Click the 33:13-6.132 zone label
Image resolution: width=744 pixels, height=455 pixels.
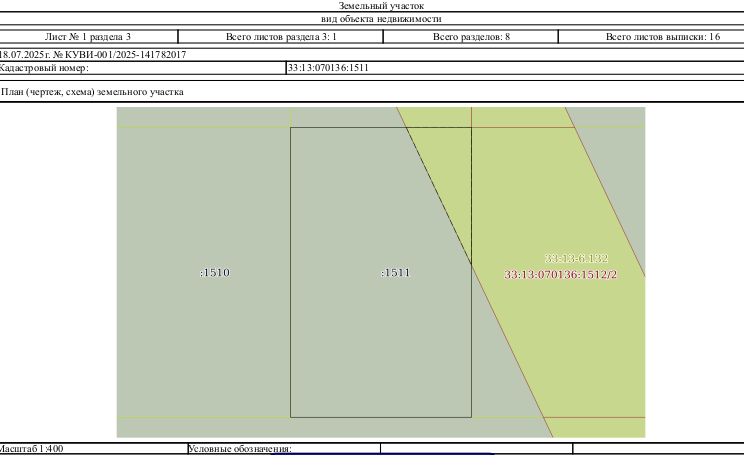(x=576, y=259)
